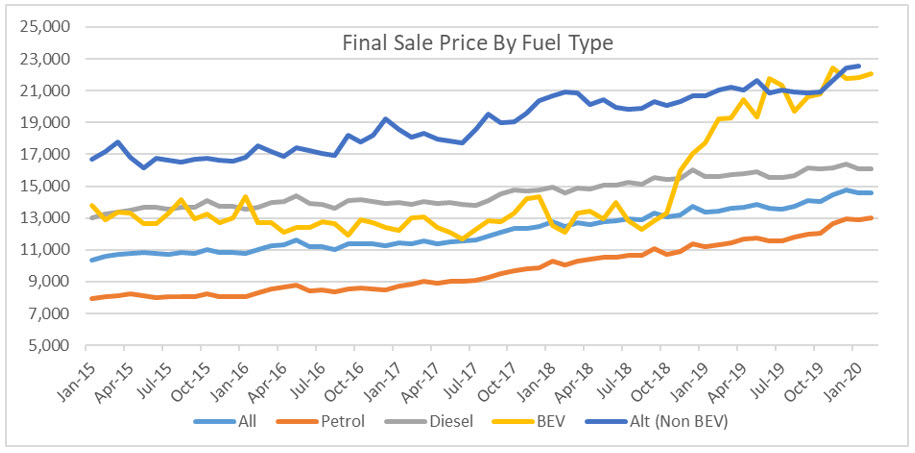This screenshot has width=915, height=453.
Task: Click the 15,000 y-axis label
Action: pos(43,186)
